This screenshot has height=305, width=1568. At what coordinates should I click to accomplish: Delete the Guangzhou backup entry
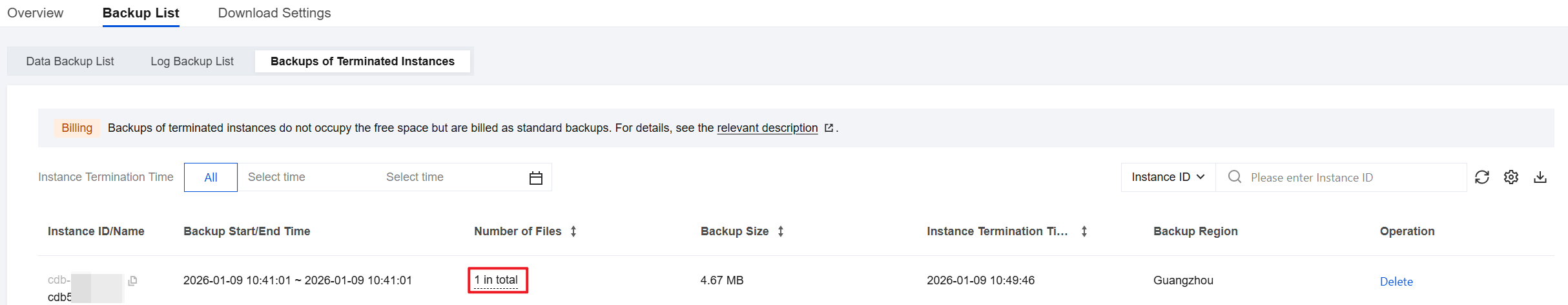point(1396,281)
